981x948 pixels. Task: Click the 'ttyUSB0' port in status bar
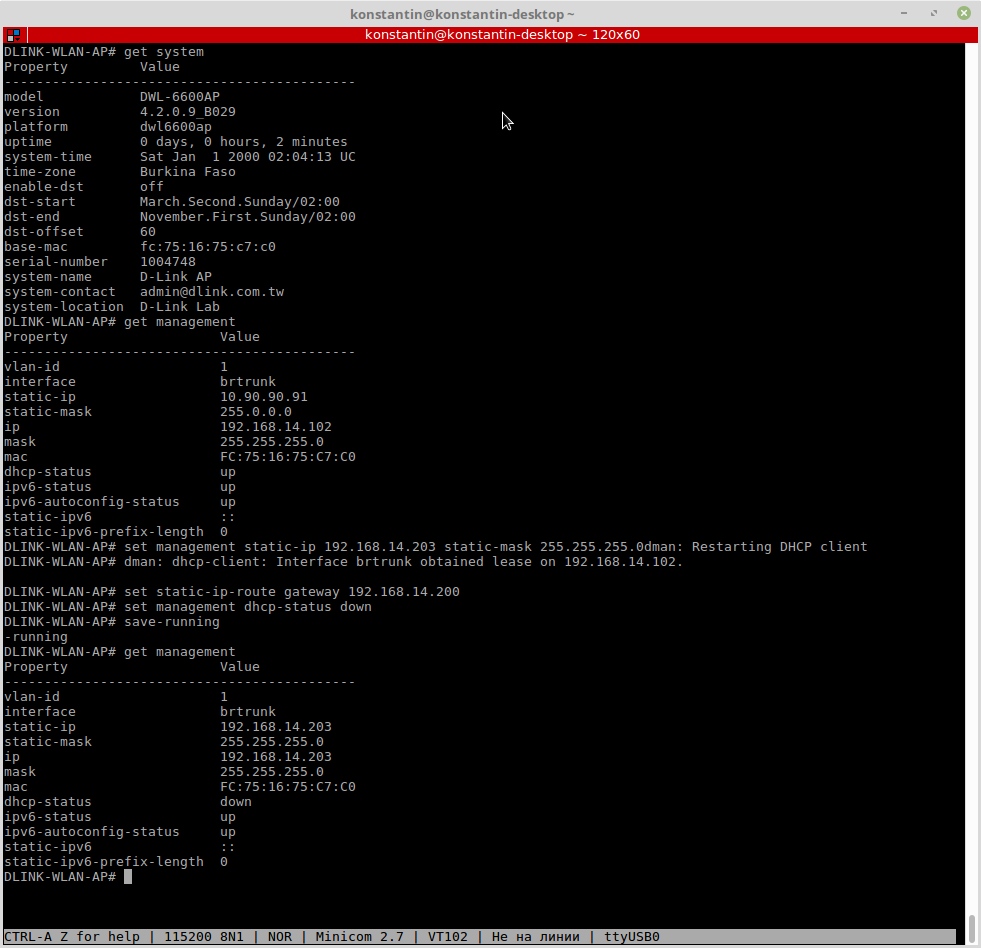631,937
